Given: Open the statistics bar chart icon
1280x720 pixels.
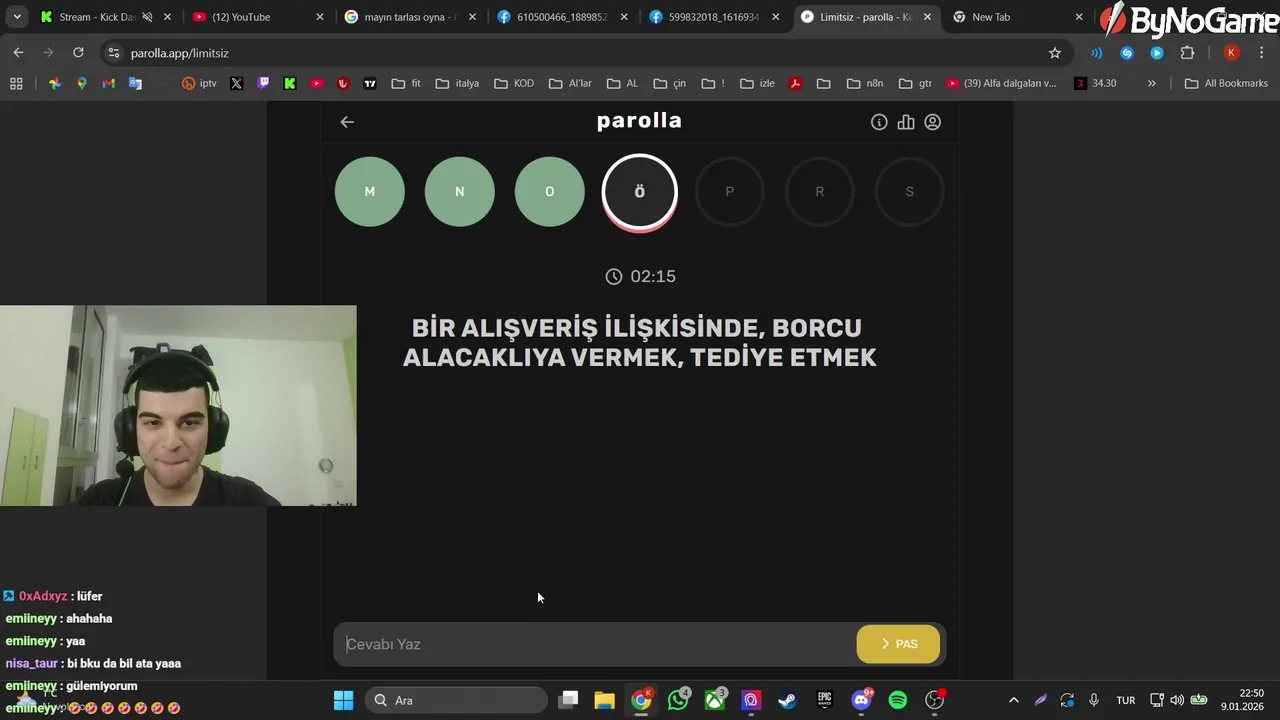Looking at the screenshot, I should click(x=906, y=122).
